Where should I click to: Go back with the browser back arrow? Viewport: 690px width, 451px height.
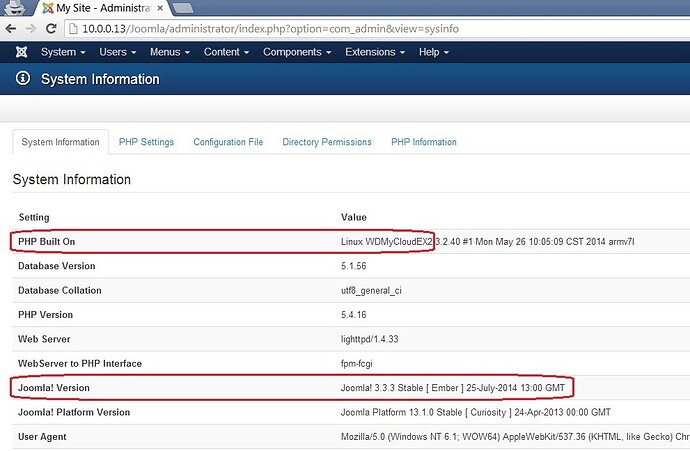pos(11,29)
